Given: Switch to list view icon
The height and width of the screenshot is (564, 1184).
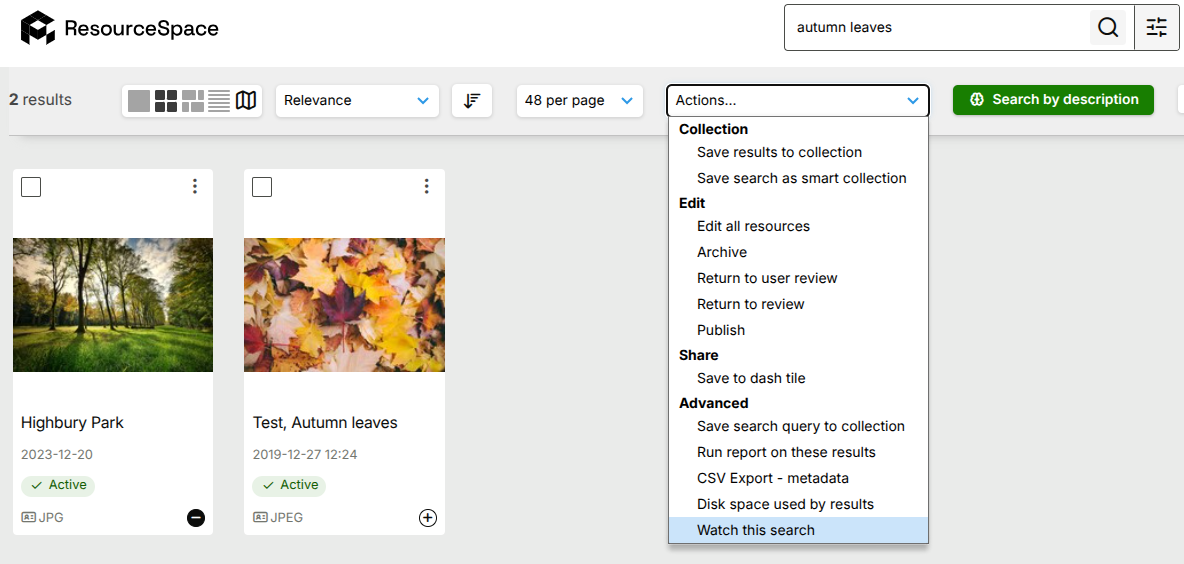Looking at the screenshot, I should (219, 100).
